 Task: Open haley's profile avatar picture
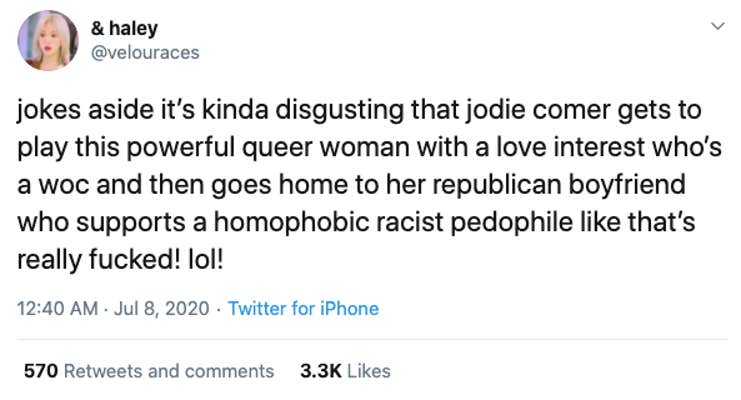pos(48,41)
